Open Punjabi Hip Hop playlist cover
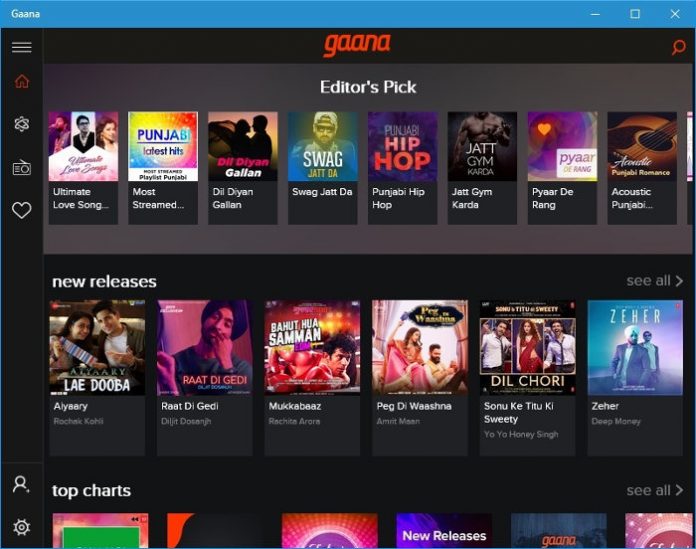This screenshot has height=549, width=696. [403, 146]
